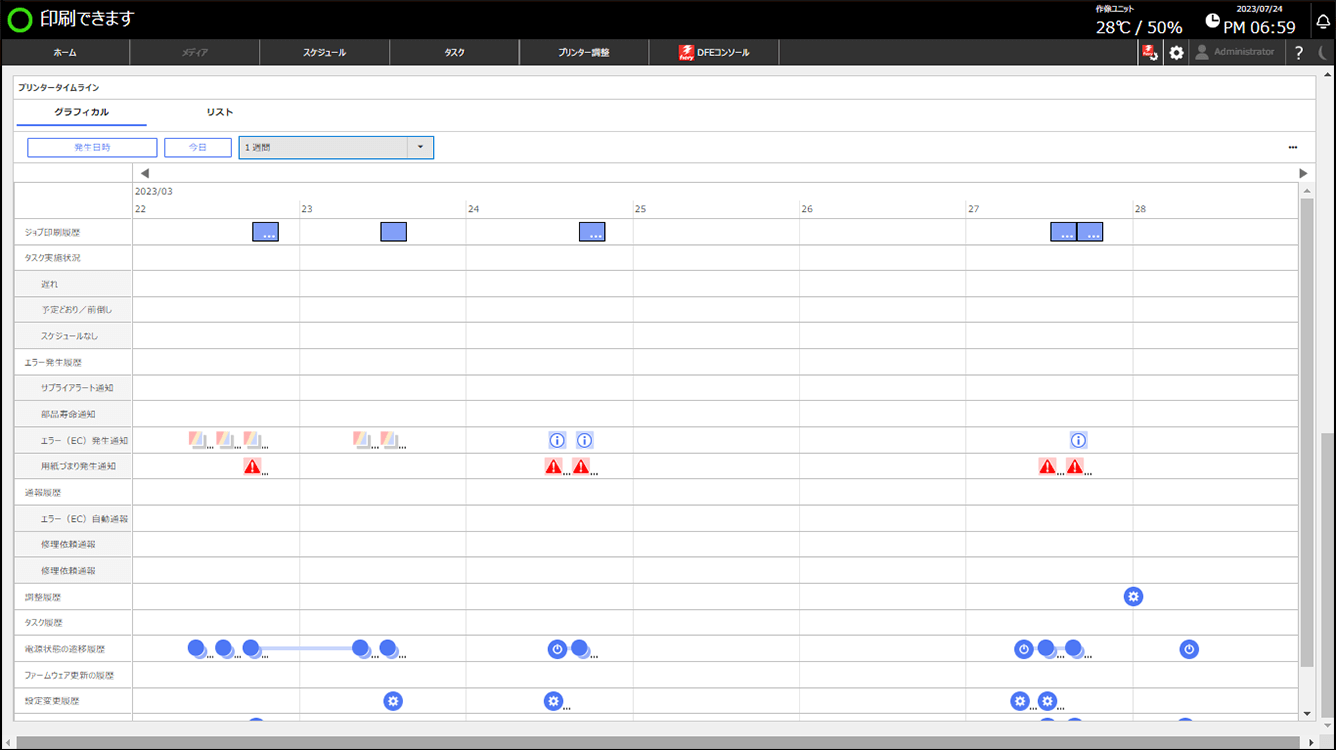Select the March 23 job print block

pyautogui.click(x=393, y=232)
